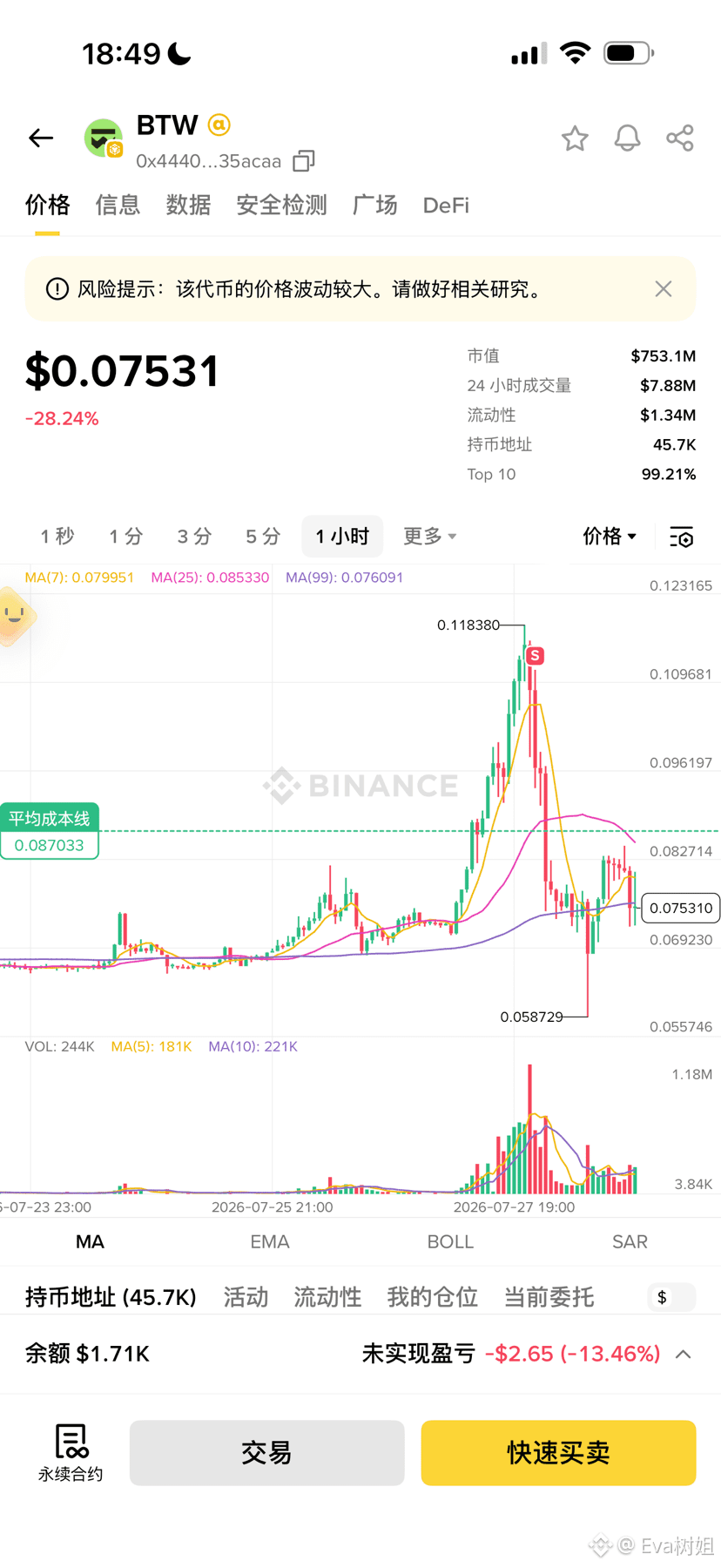721x1568 pixels.
Task: Tap the price $0.07531
Action: (122, 371)
